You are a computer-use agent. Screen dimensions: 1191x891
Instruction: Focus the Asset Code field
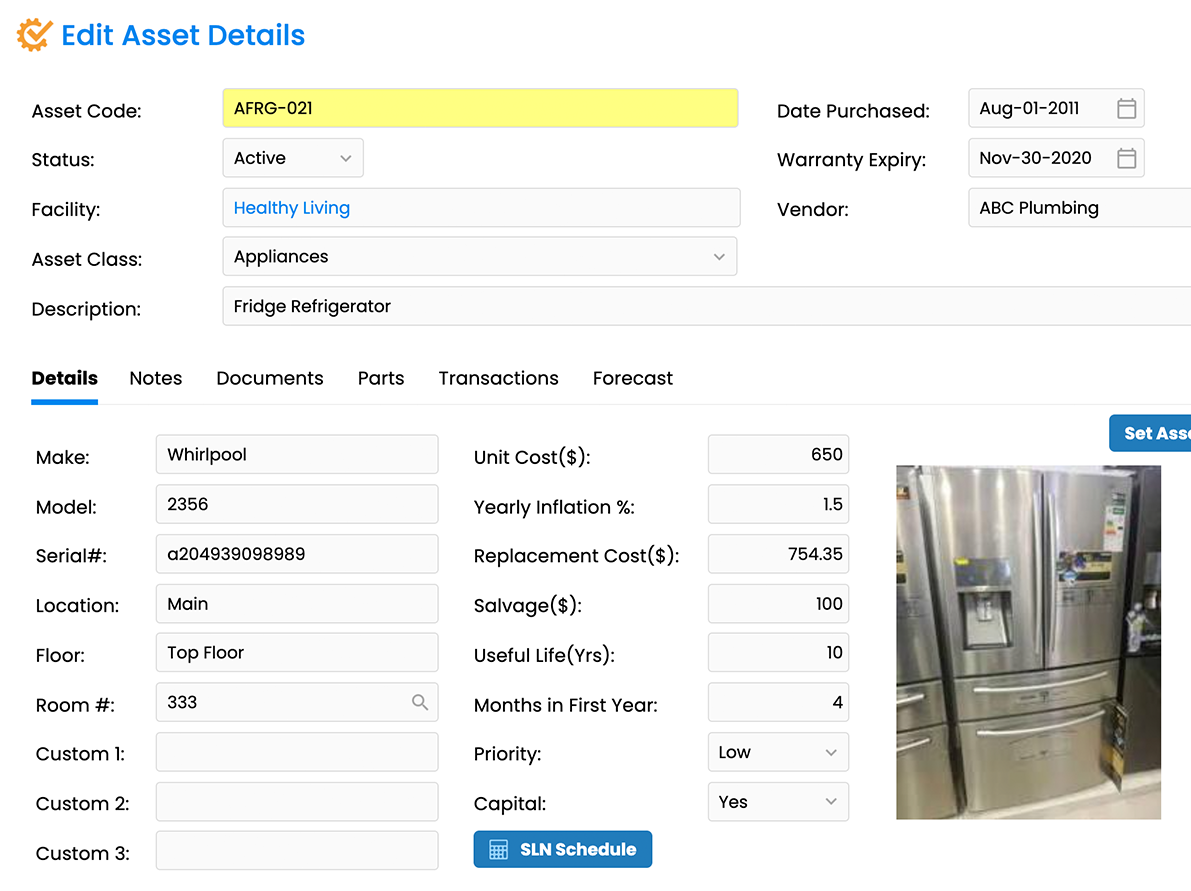(479, 108)
